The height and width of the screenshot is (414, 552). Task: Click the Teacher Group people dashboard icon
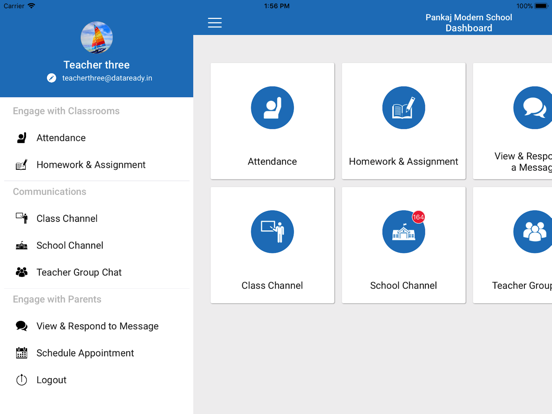click(533, 232)
